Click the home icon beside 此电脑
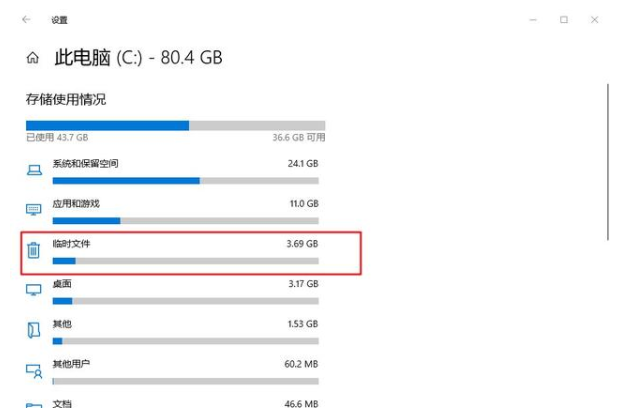Image resolution: width=619 pixels, height=415 pixels. click(x=32, y=59)
